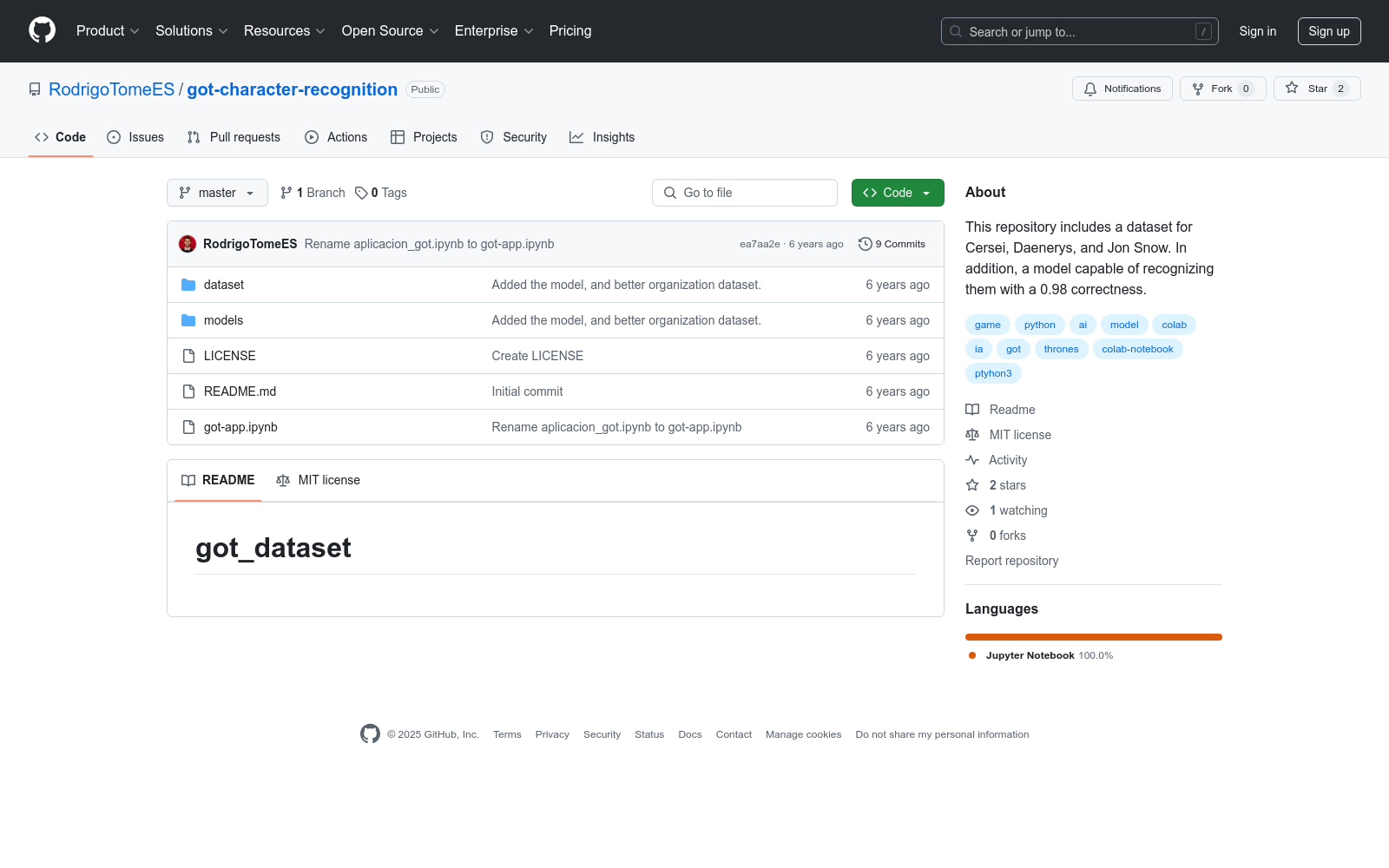This screenshot has height=868, width=1389.
Task: Select the README tab
Action: [218, 480]
